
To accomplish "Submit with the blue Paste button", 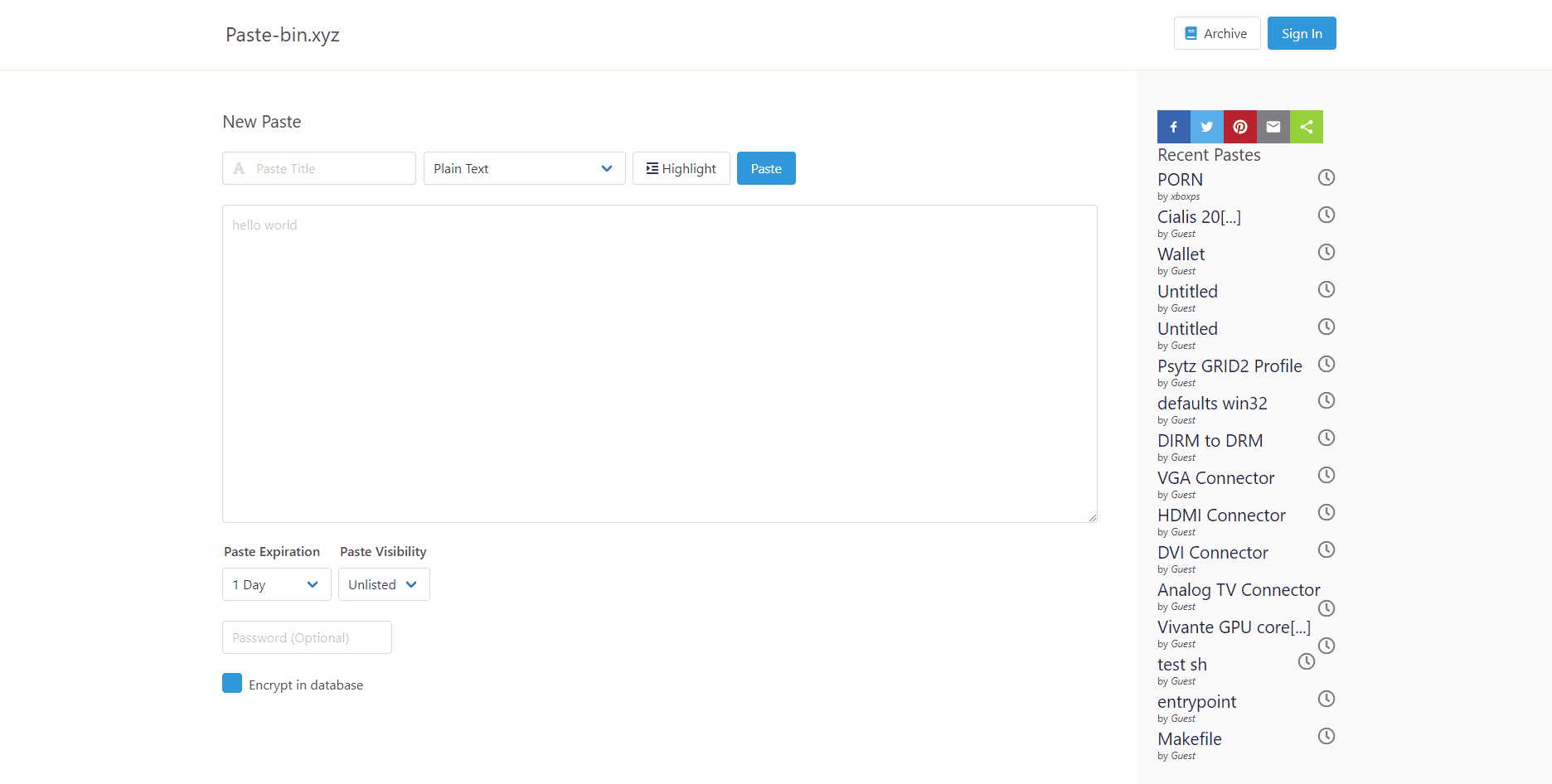I will pos(766,168).
